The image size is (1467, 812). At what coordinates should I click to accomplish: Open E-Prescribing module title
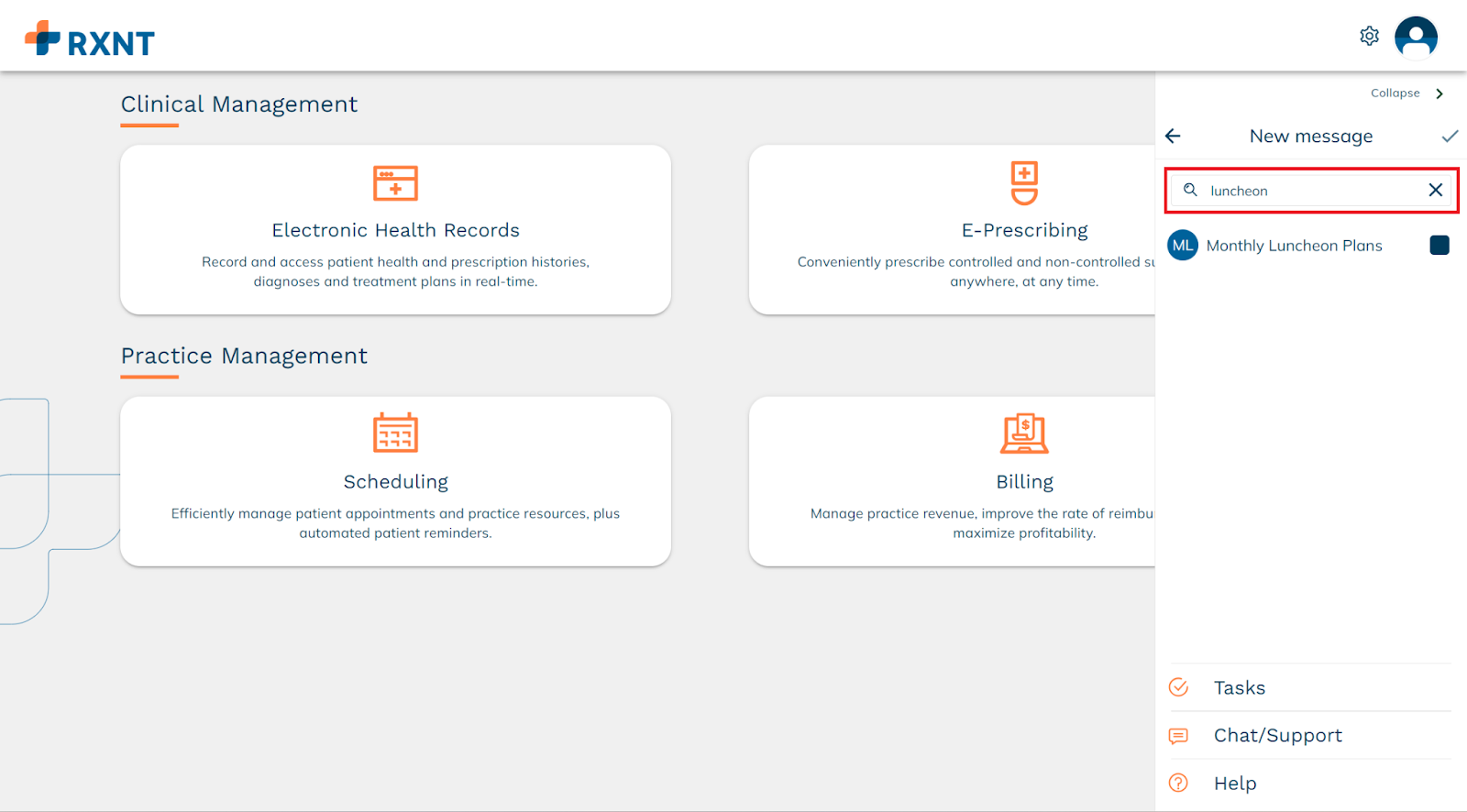point(1024,230)
